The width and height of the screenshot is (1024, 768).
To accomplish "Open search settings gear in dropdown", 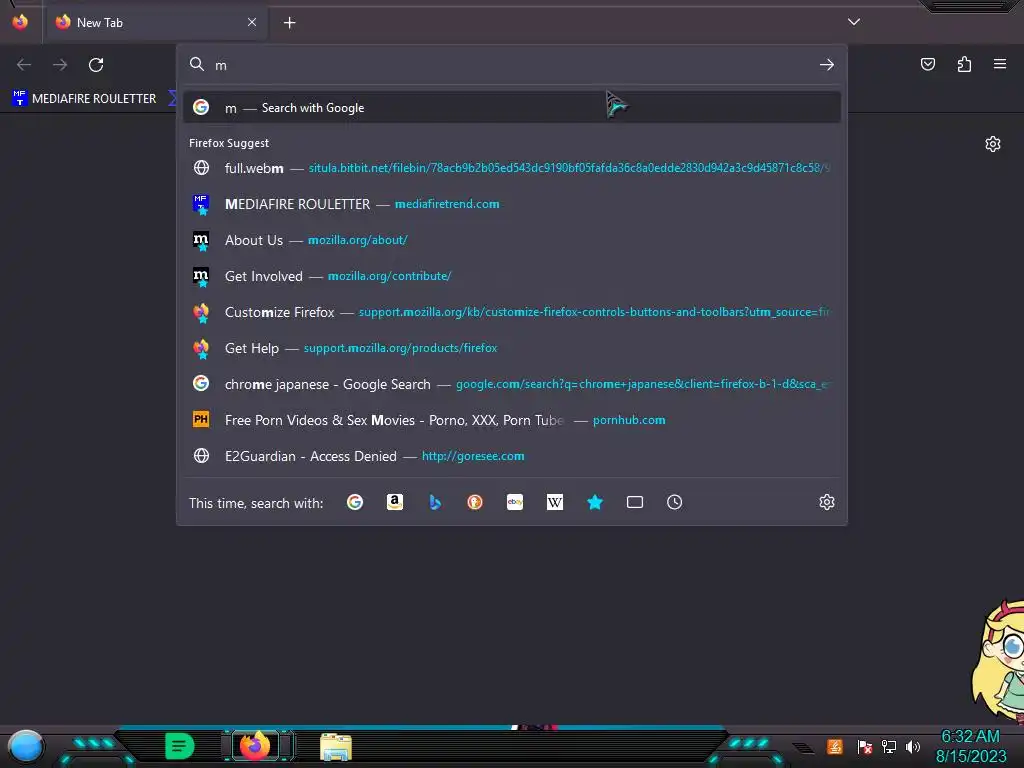I will (827, 502).
